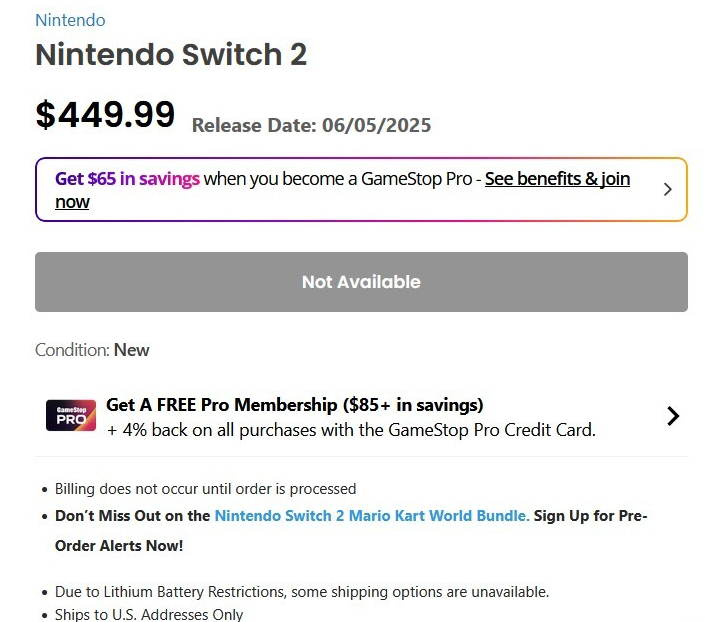705x622 pixels.
Task: Expand the FREE Pro Membership offer arrow
Action: pyautogui.click(x=673, y=416)
